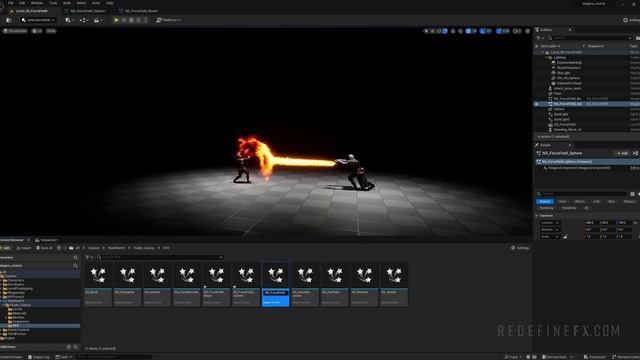
Task: Select the translate gizmo tool in viewport
Action: click(x=433, y=31)
